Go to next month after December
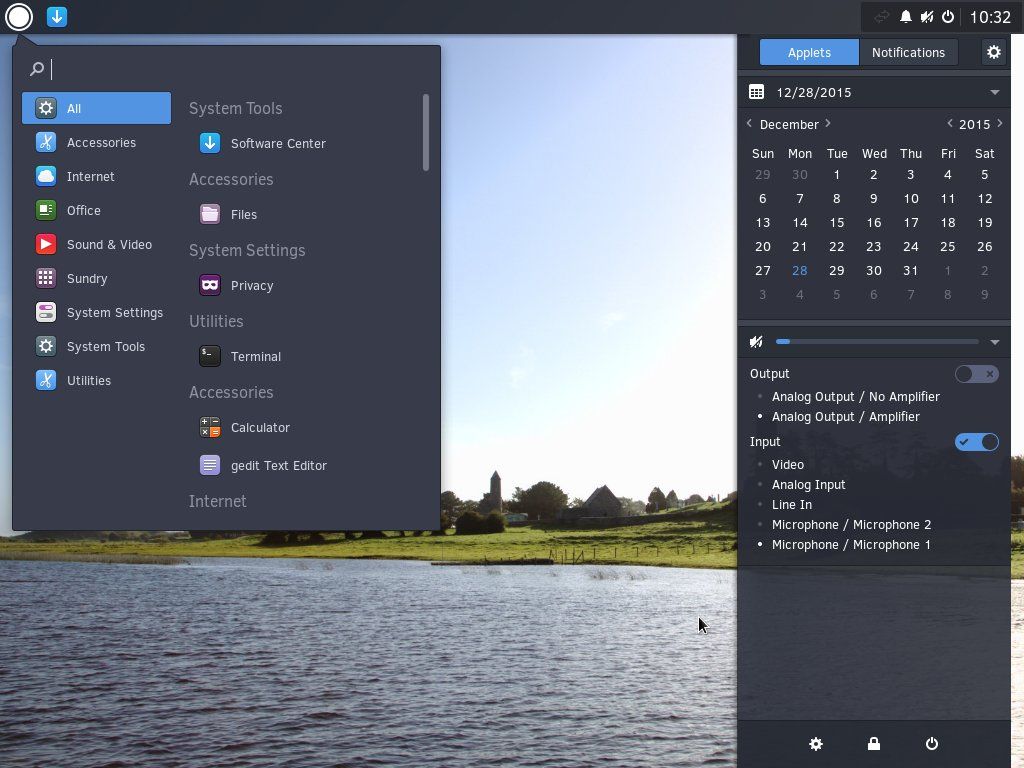Viewport: 1024px width, 768px height. [828, 124]
